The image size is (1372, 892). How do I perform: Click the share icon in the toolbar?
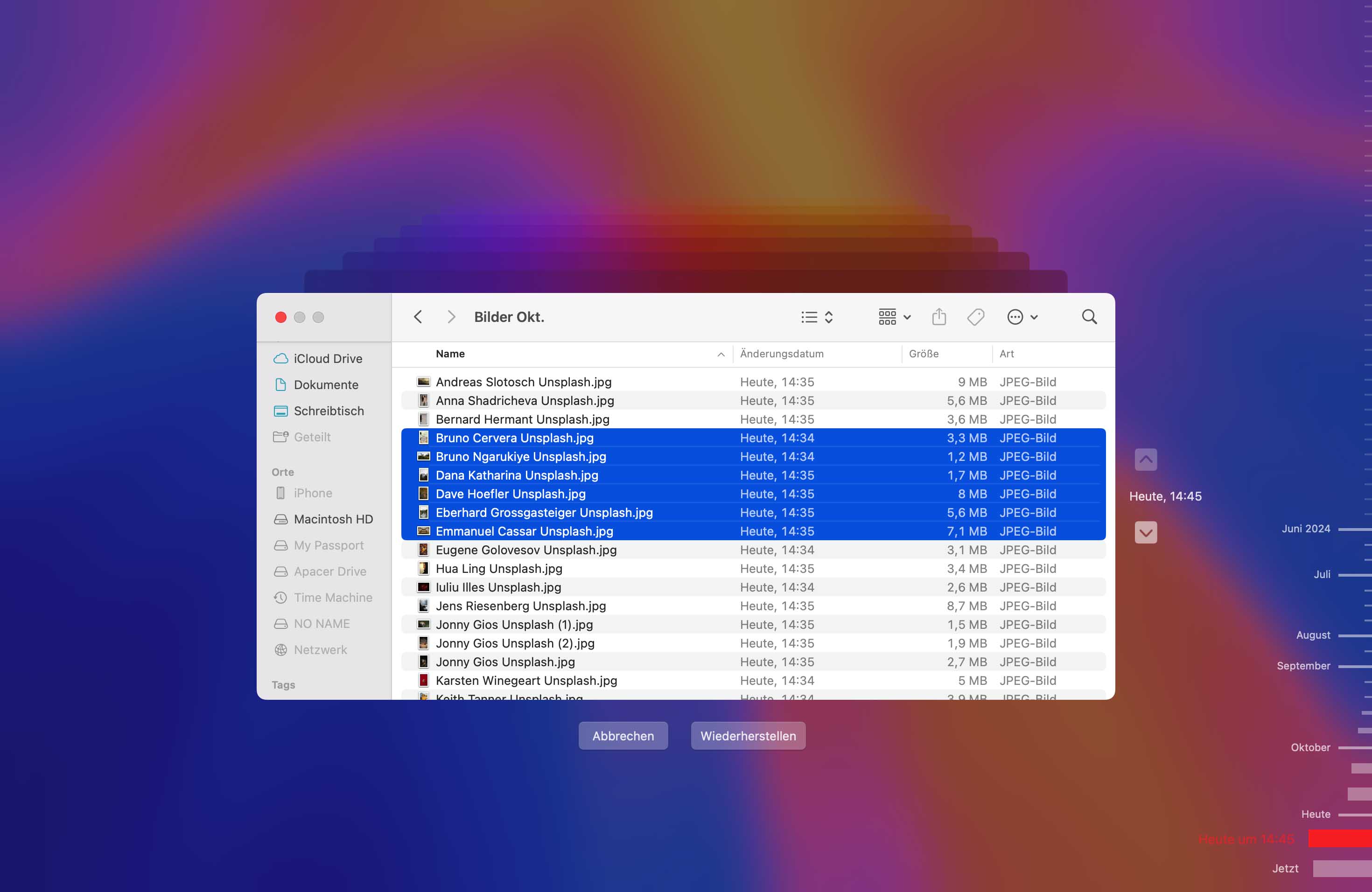(x=939, y=317)
